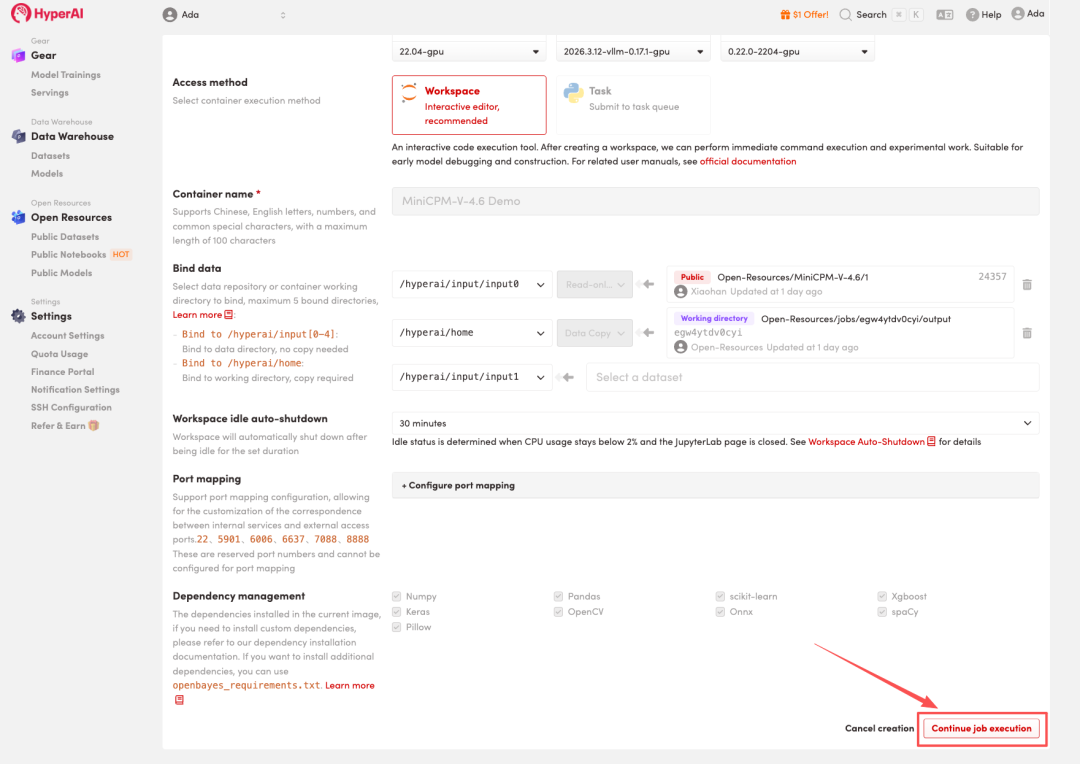Delete the MiniCPM-V-4.6/1 binding with trash icon
The image size is (1080, 764).
[1027, 285]
